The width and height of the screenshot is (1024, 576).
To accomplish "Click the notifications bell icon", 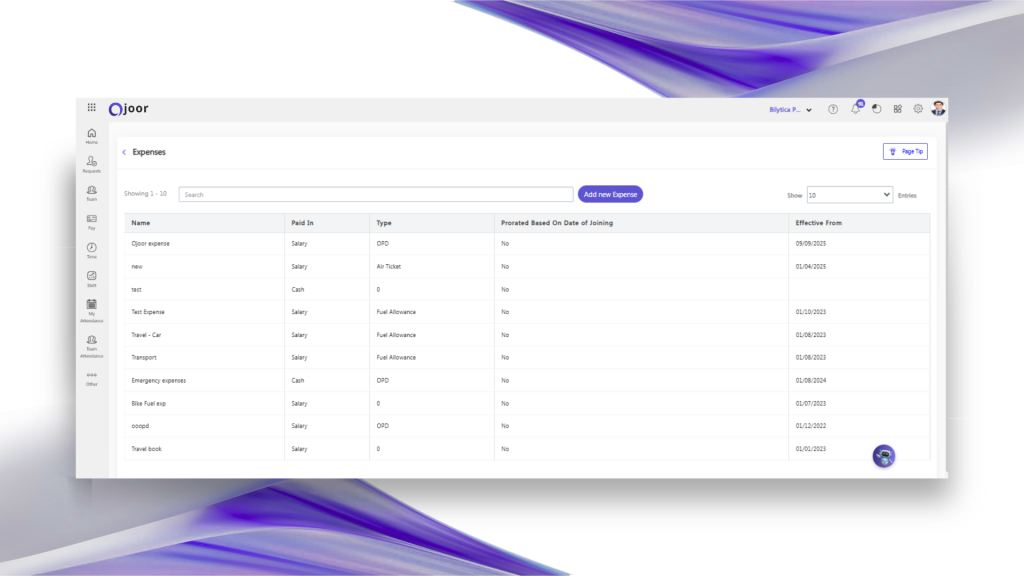I will (x=855, y=109).
